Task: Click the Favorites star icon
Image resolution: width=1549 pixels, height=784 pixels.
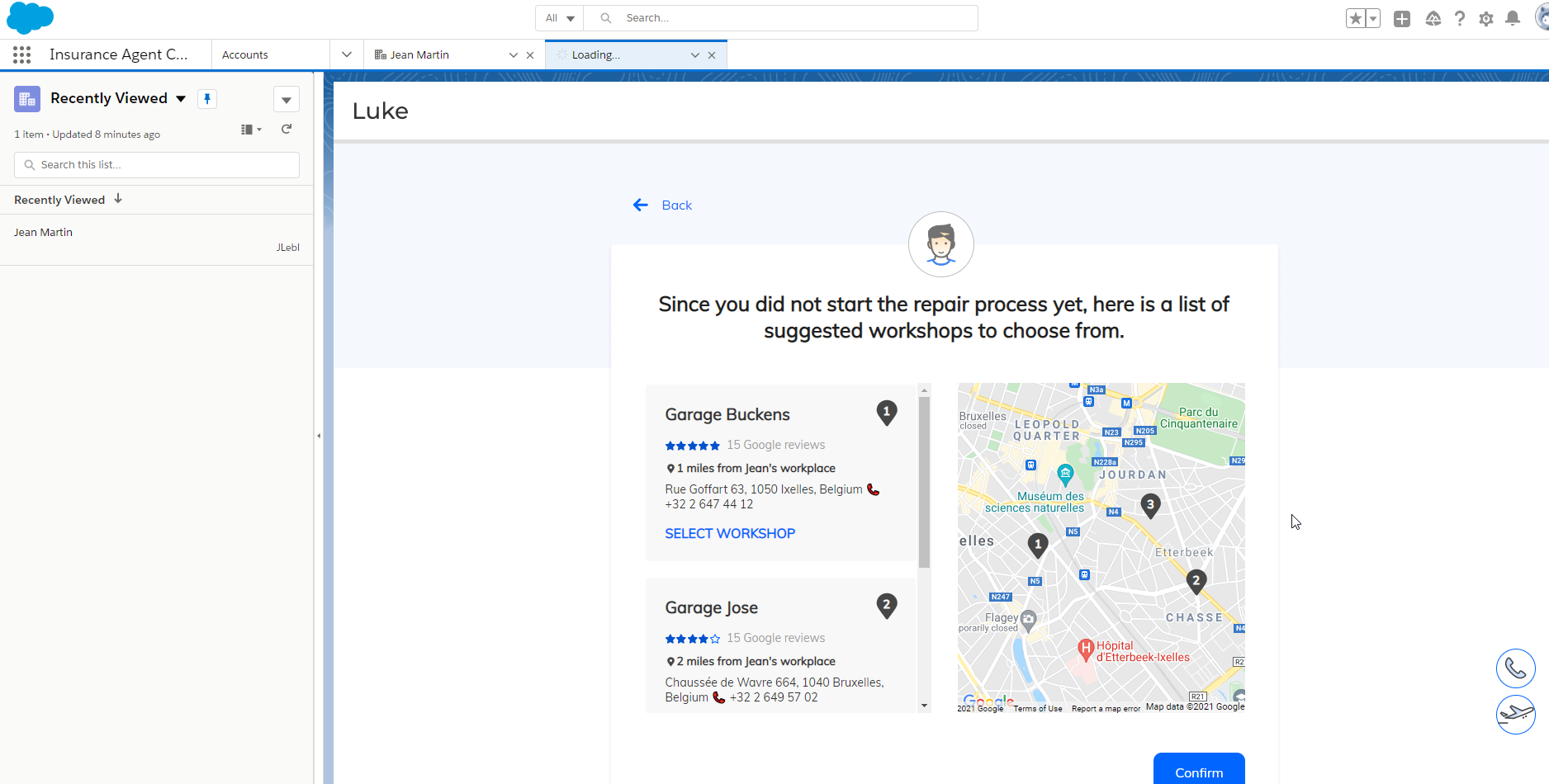Action: (1355, 19)
